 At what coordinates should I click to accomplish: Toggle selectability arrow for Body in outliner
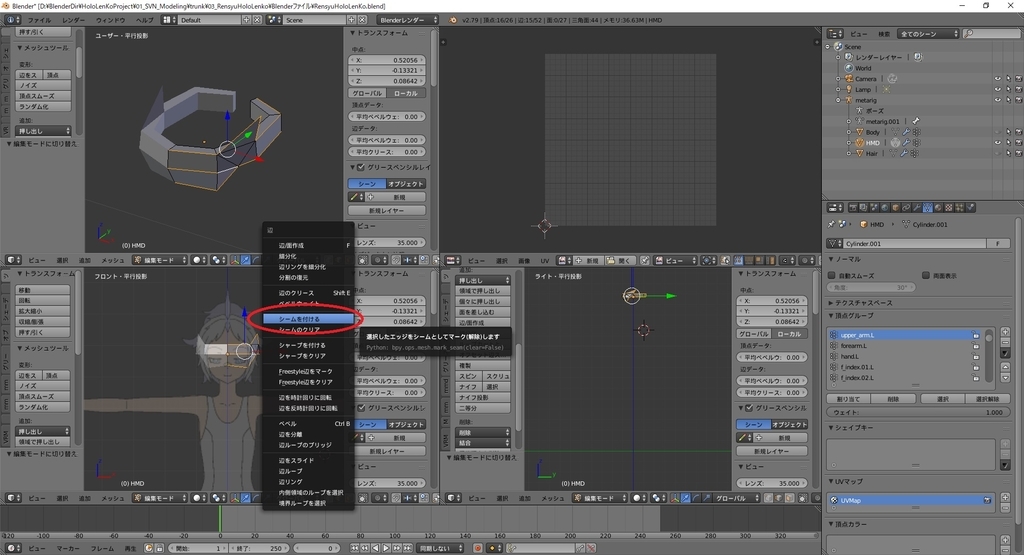(1008, 132)
